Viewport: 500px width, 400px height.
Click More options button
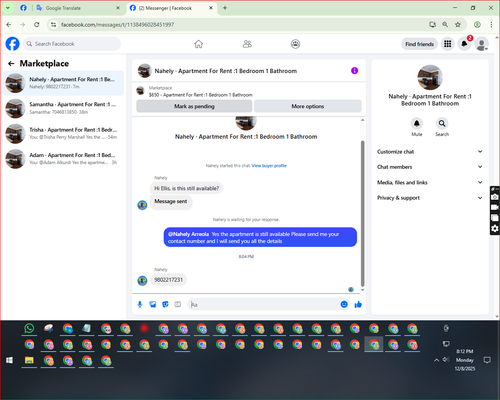point(308,106)
